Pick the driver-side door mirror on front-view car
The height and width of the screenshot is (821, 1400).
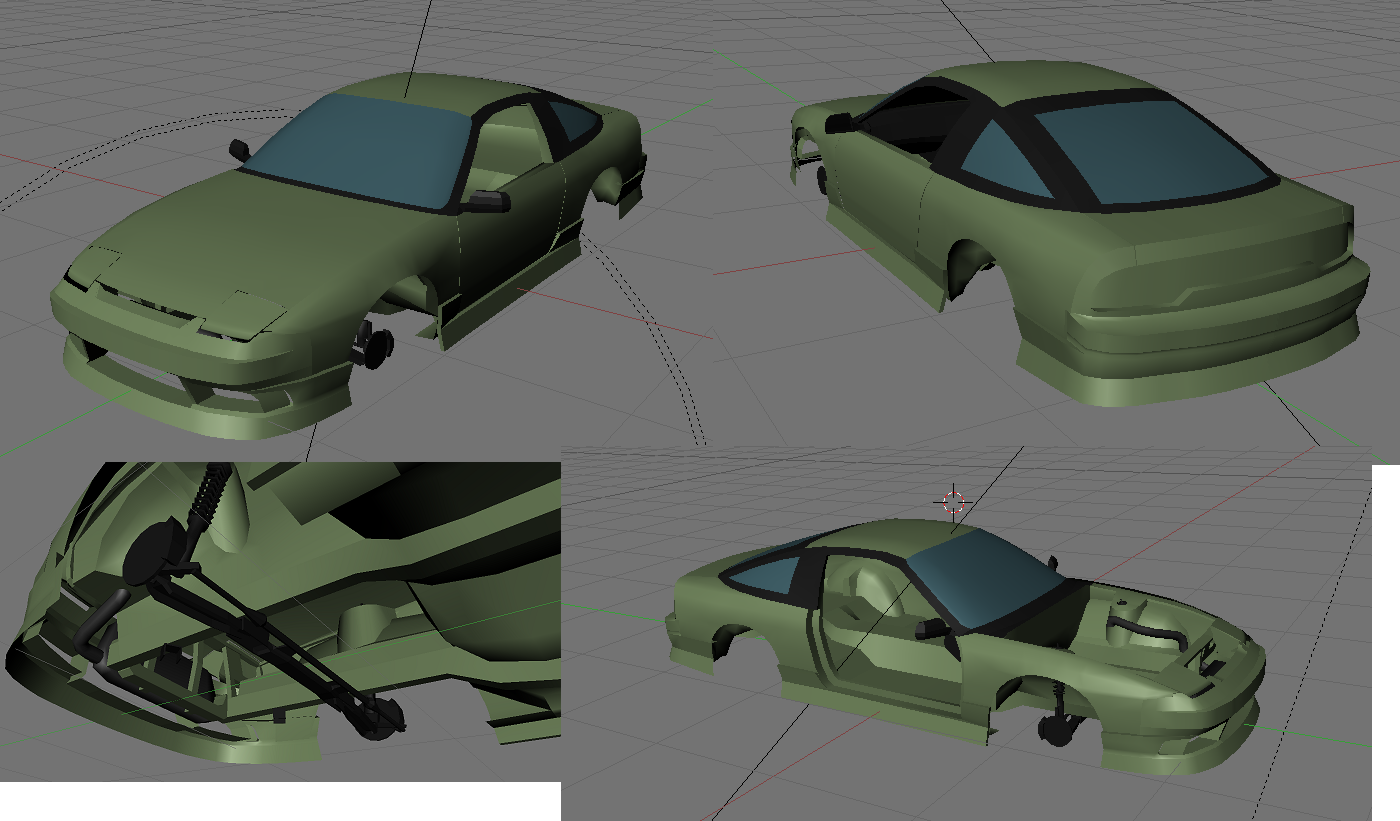tap(487, 202)
